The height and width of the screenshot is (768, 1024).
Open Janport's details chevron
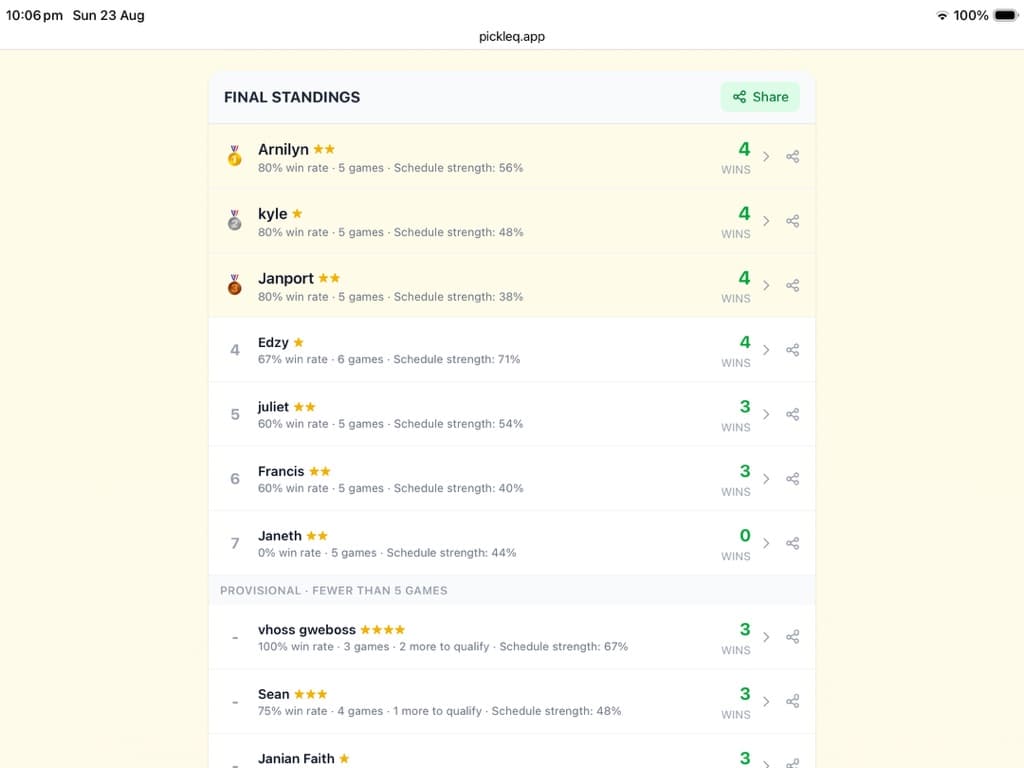tap(766, 285)
